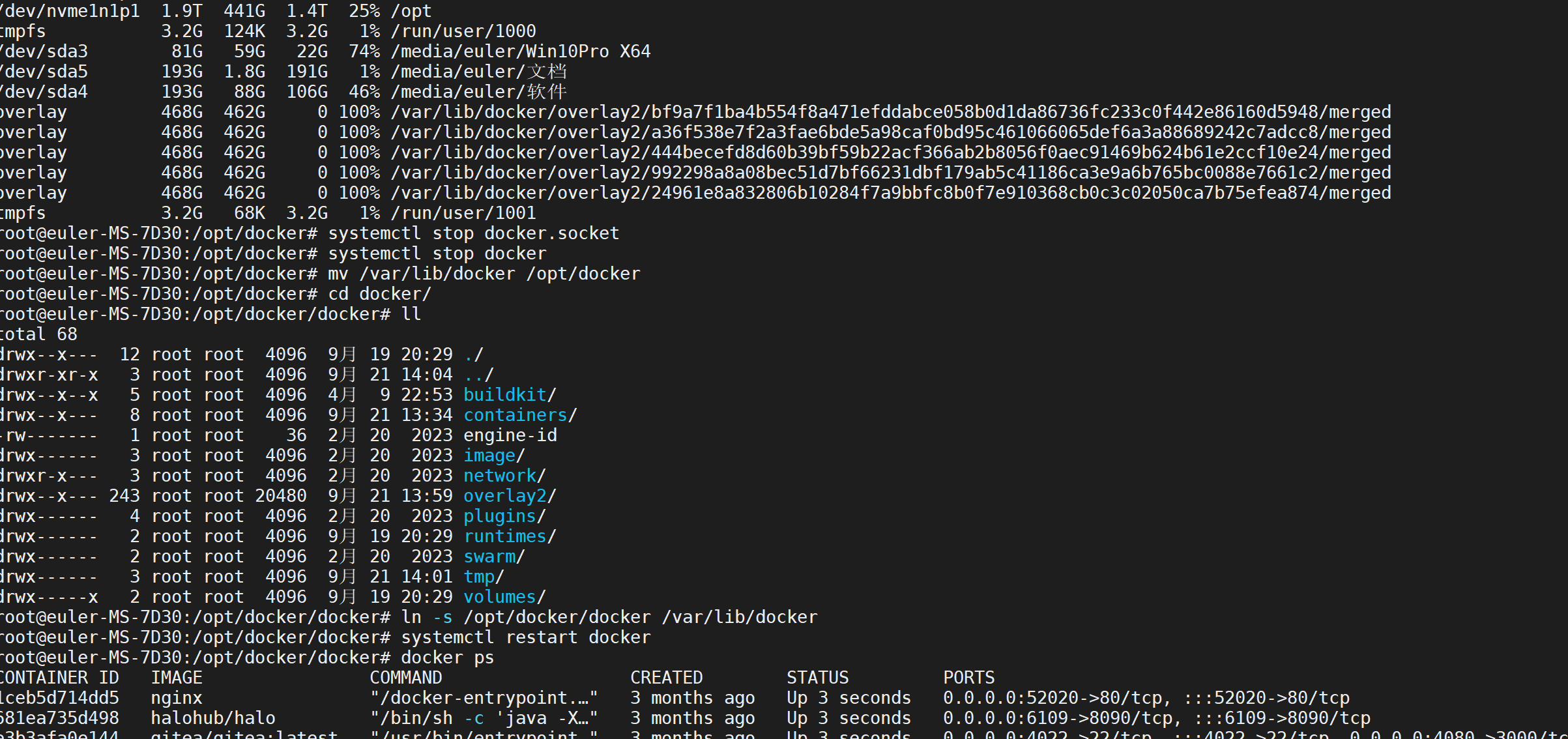Viewport: 1568px width, 739px height.
Task: Click the overlay2 directory in the ll output
Action: (505, 496)
